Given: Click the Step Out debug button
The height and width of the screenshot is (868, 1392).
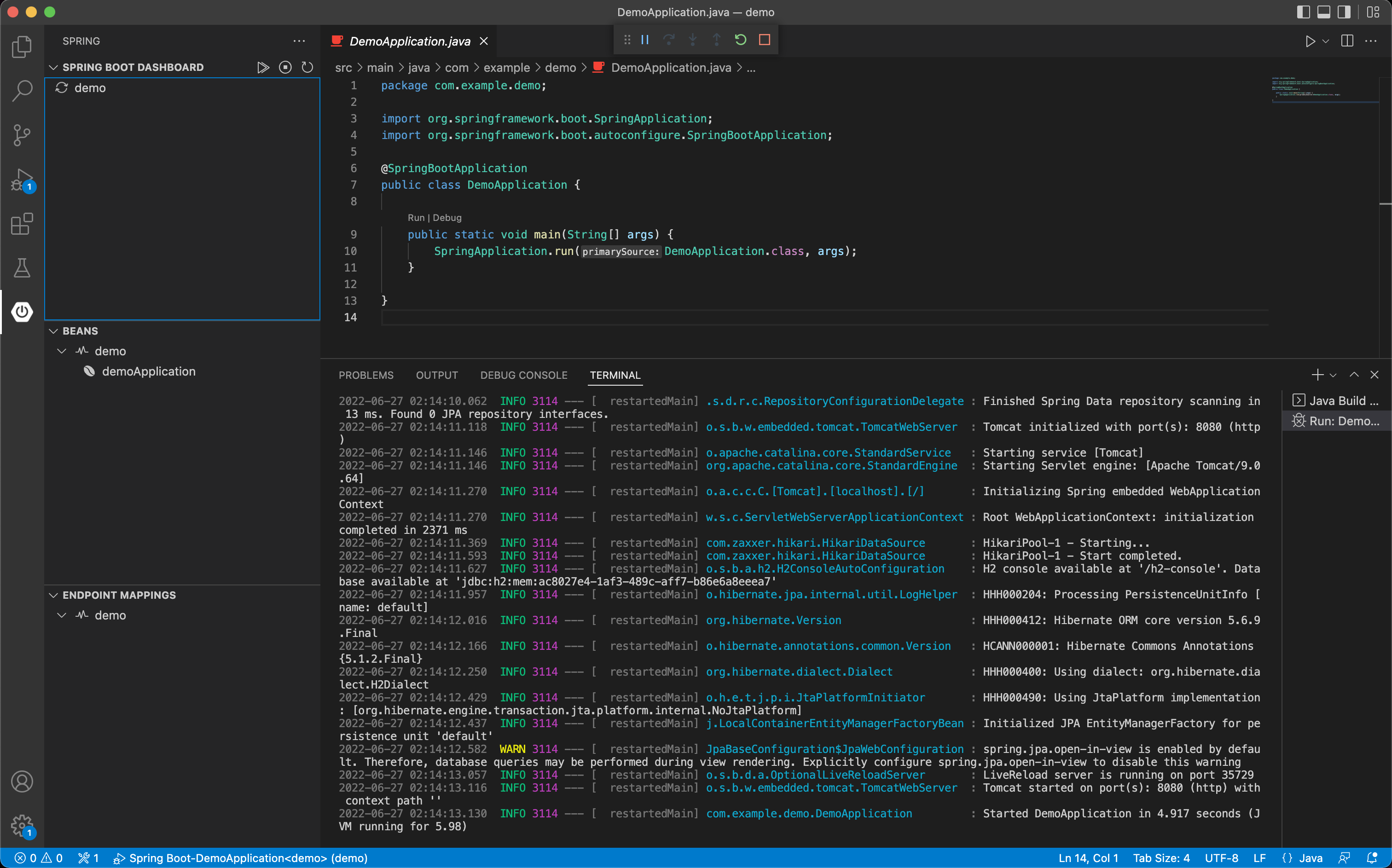Looking at the screenshot, I should (716, 40).
